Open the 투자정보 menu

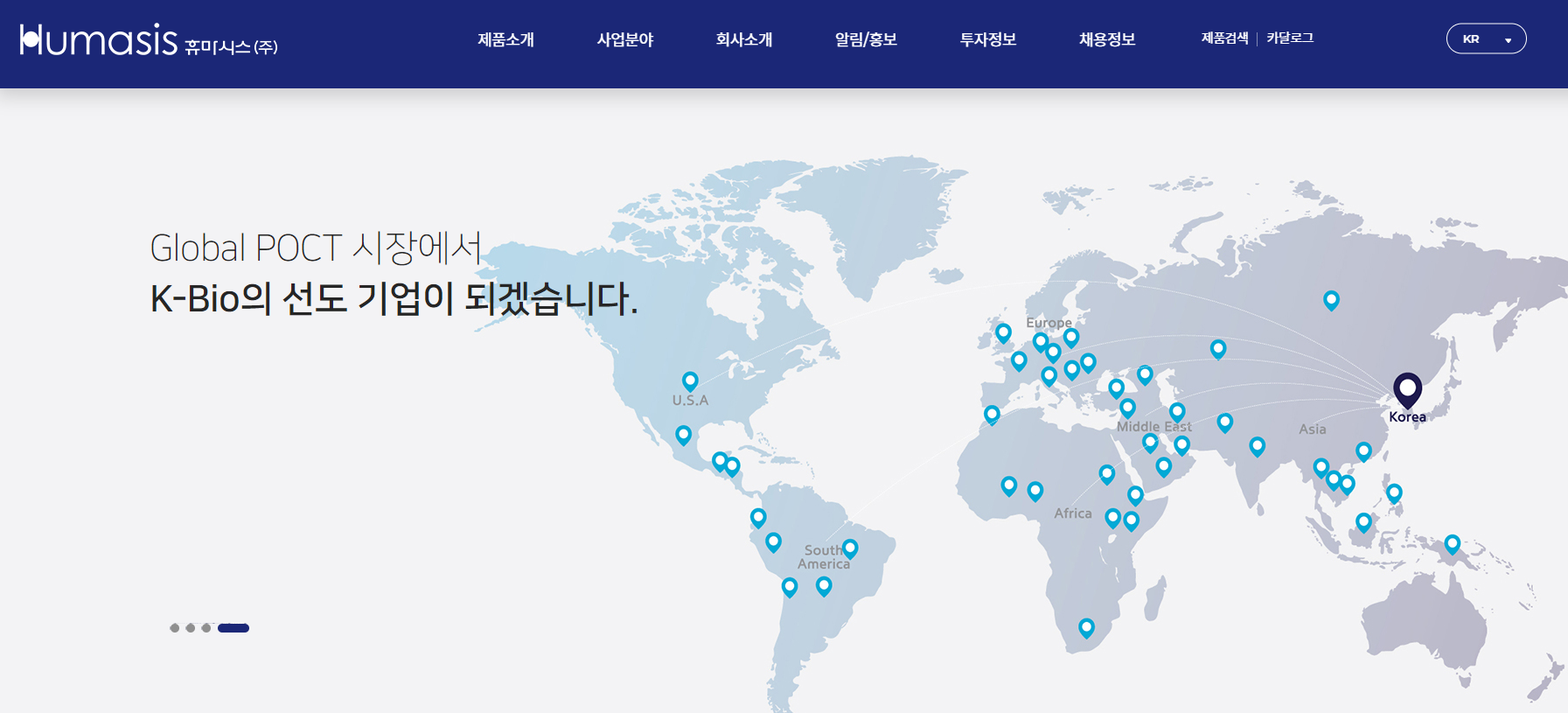(988, 39)
